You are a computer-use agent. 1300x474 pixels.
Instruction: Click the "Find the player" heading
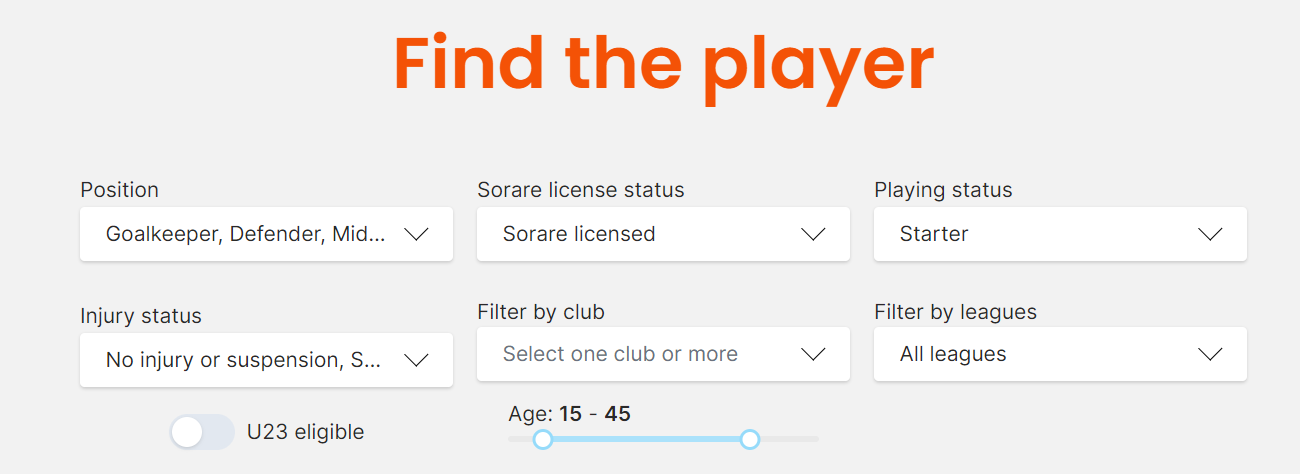pos(663,64)
